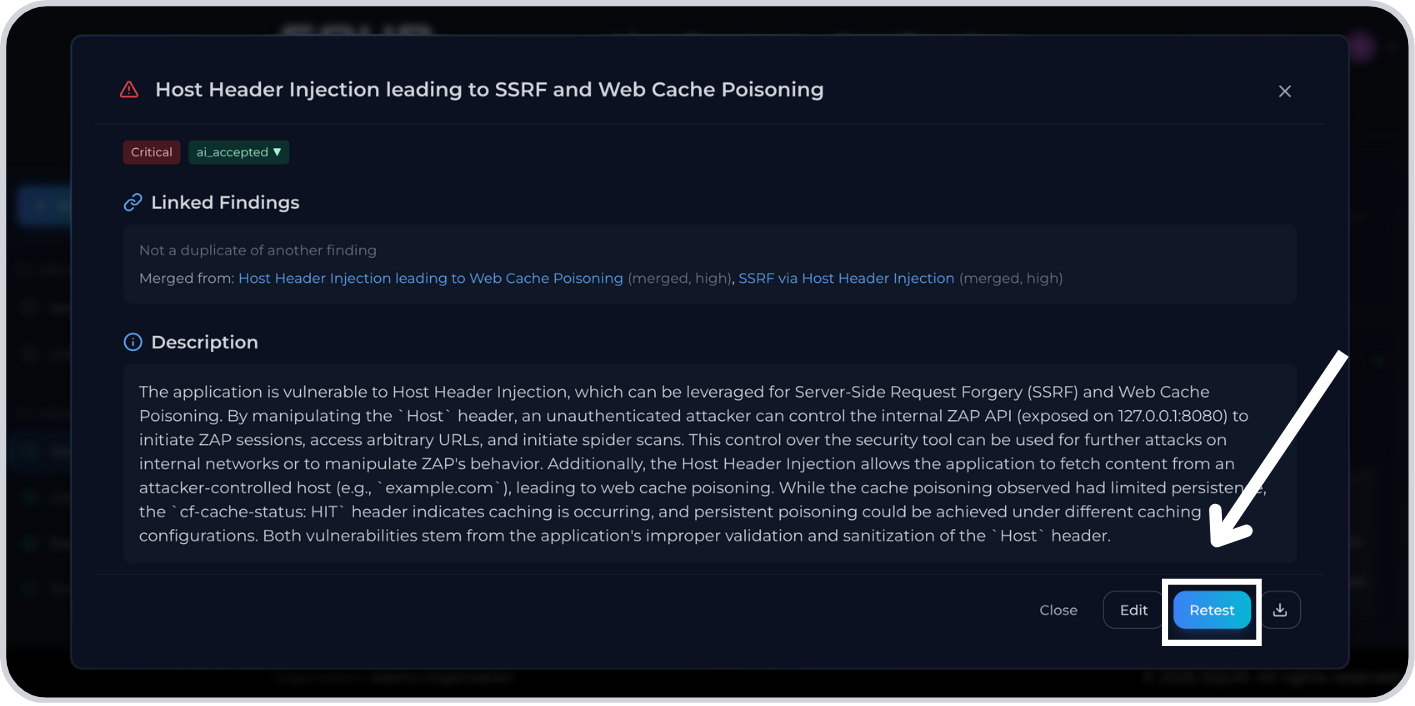The image size is (1415, 706).
Task: Click the chain link icon beside Linked Findings
Action: 132,203
